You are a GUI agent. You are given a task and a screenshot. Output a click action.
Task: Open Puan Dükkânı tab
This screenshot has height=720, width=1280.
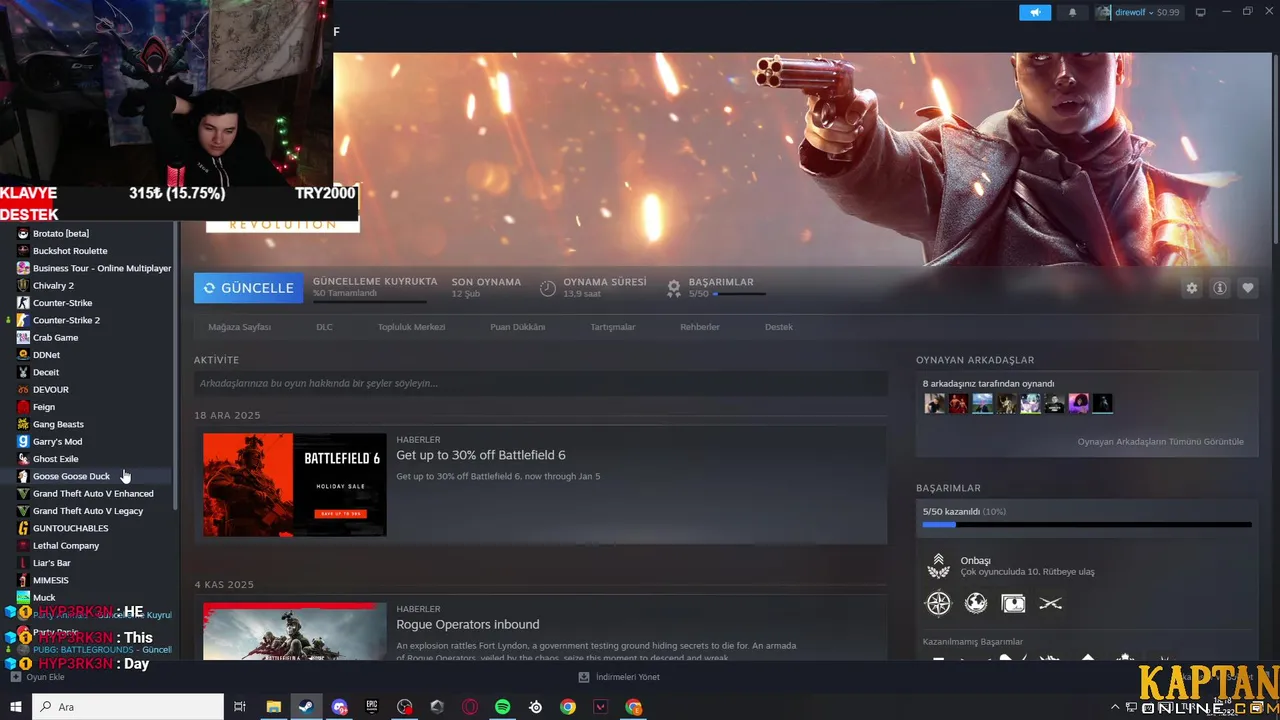(517, 327)
